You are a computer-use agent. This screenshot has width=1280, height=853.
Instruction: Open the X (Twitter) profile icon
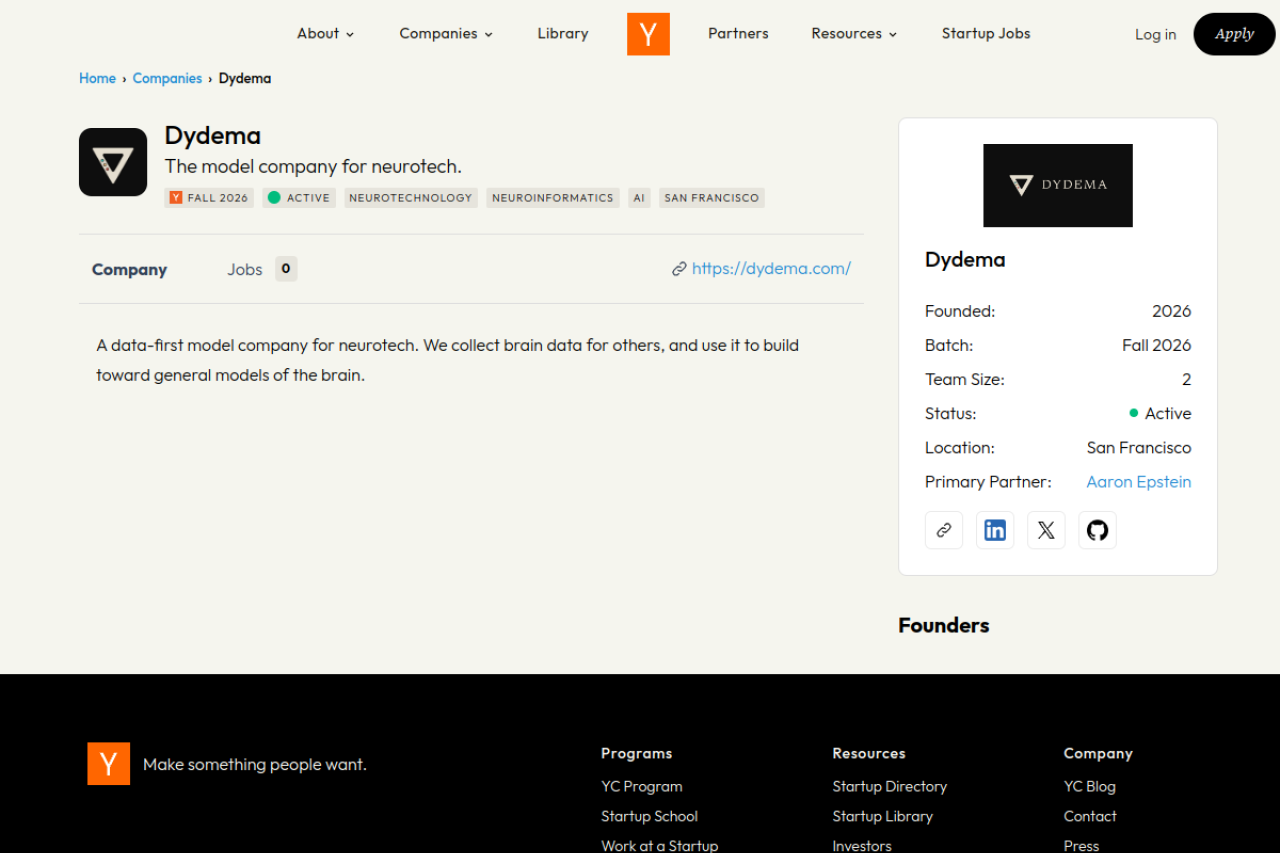[1046, 530]
